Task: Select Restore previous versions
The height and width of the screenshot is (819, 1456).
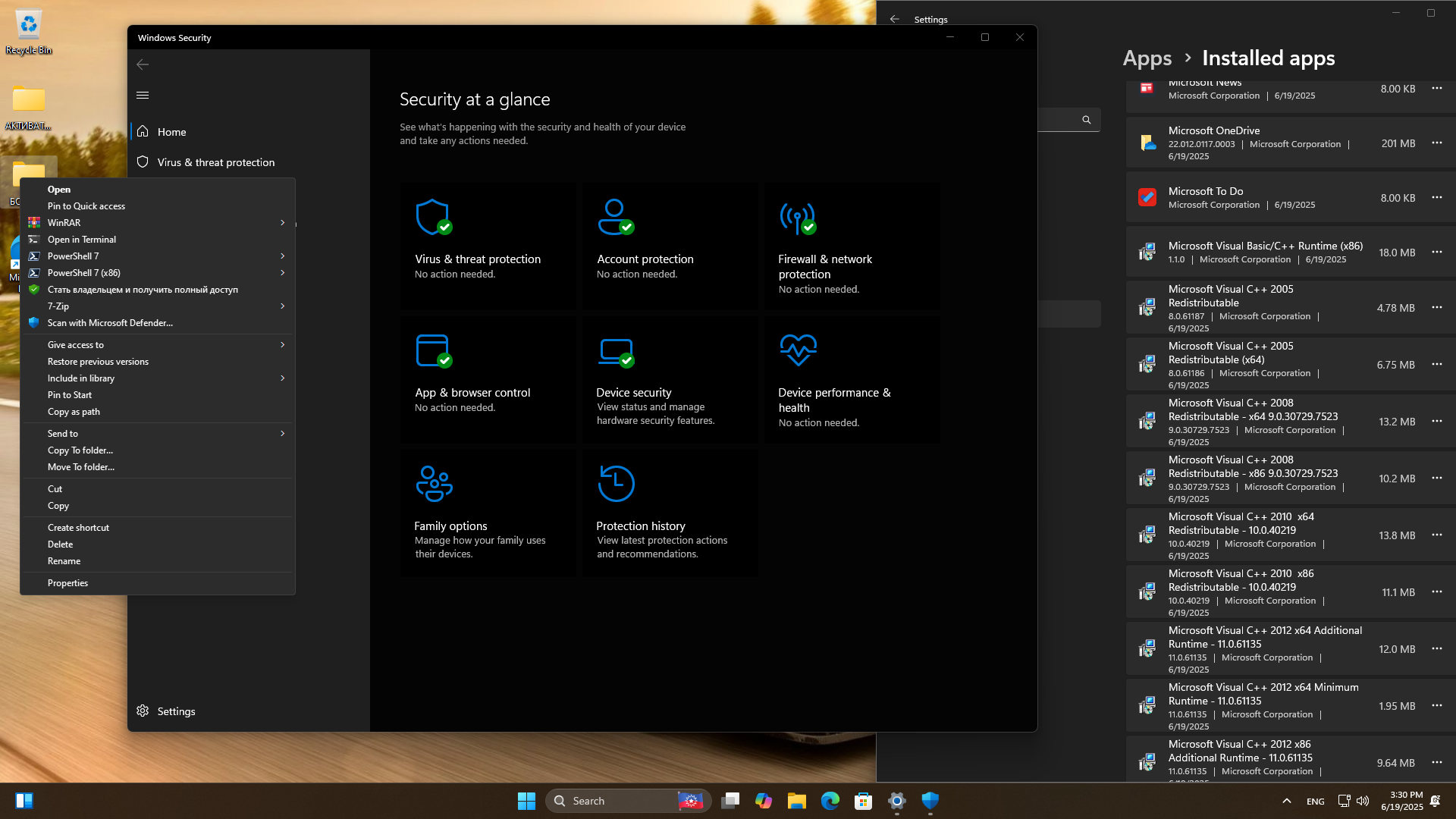Action: 158,362
